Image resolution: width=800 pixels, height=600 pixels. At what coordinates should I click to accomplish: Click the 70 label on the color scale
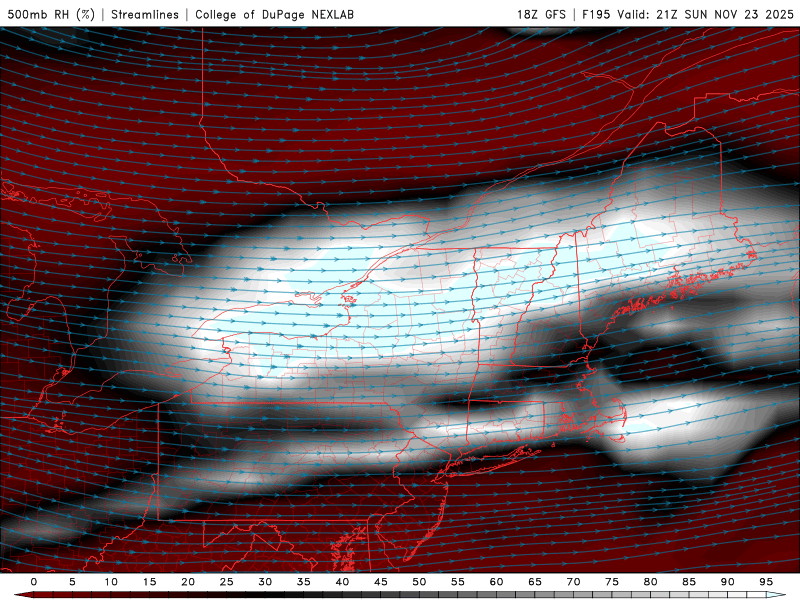573,582
